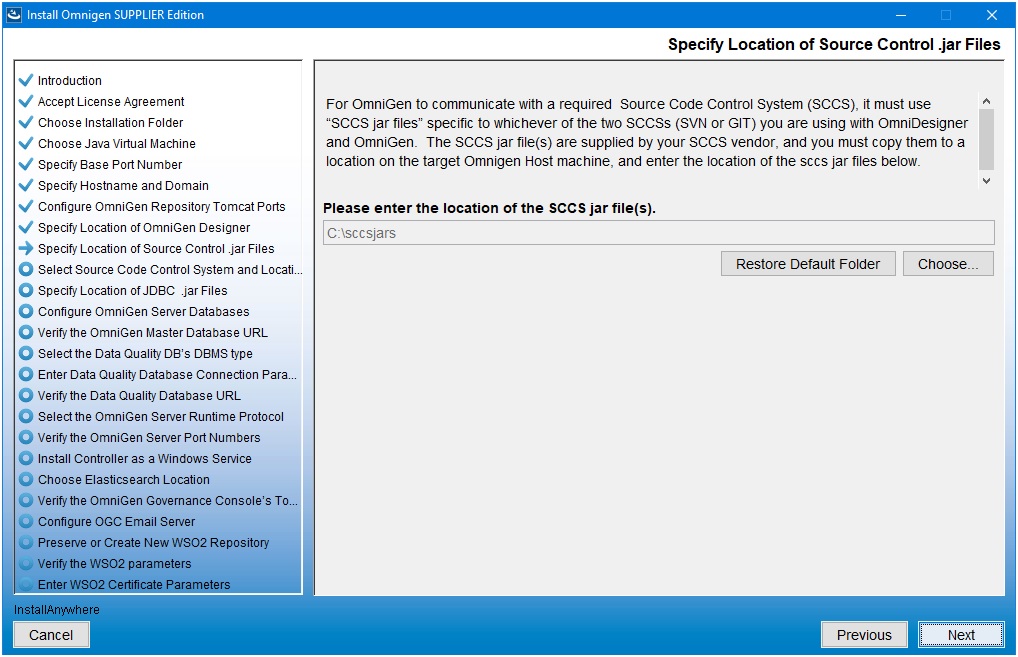Click checkmark beside Accept License Agreement
Screen dimensions: 1018x657
26,101
